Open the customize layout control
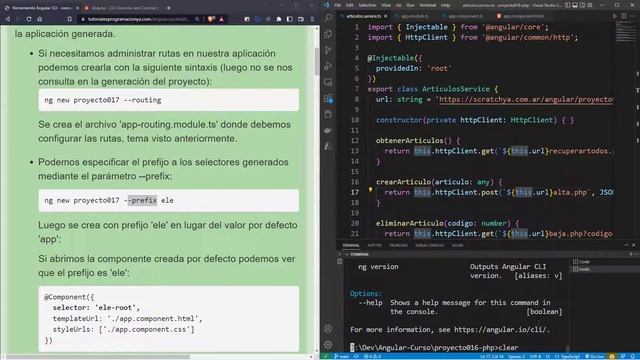The width and height of the screenshot is (640, 360). [x=590, y=5]
